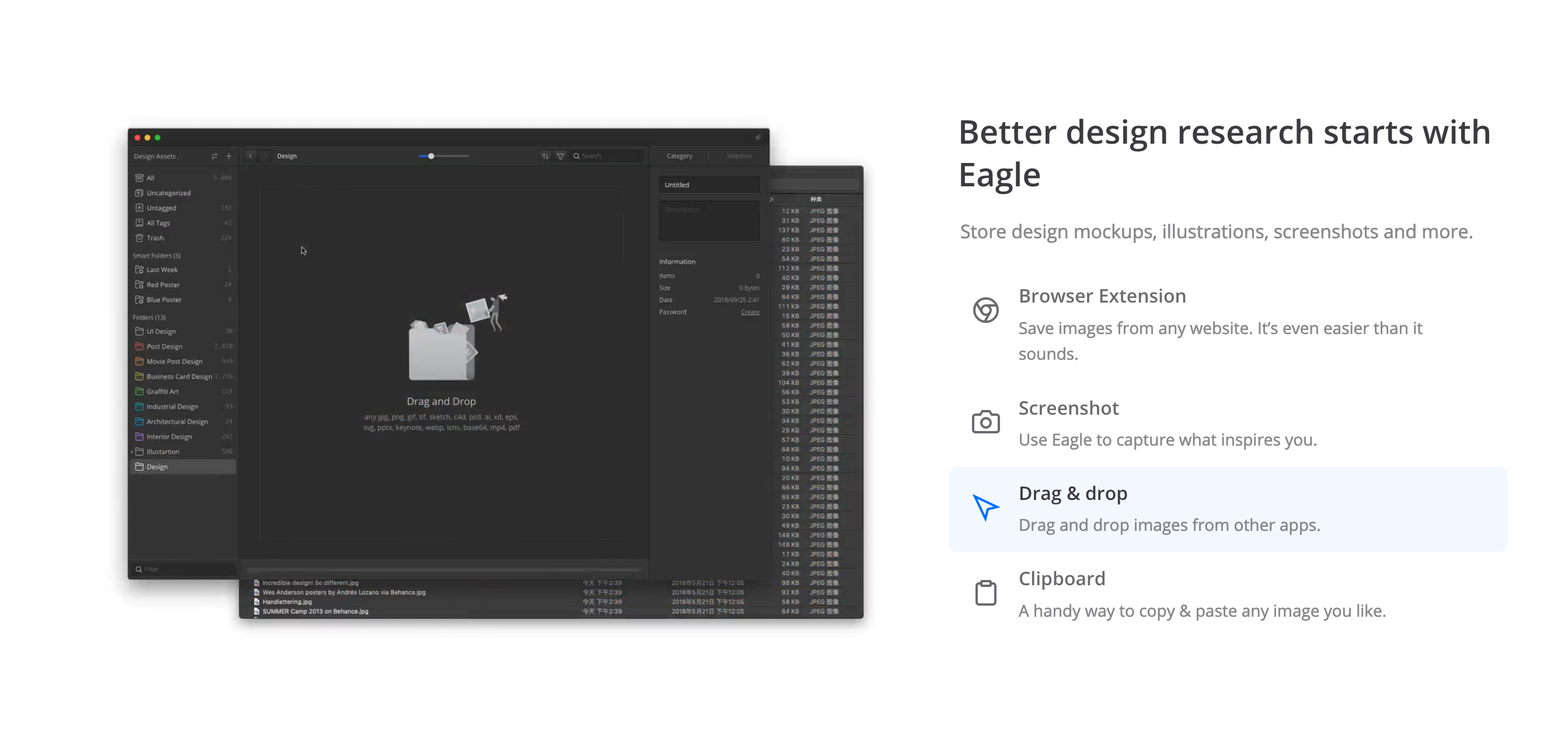Open the Uncategorized list
Viewport: 1568px width, 747px height.
[x=183, y=193]
